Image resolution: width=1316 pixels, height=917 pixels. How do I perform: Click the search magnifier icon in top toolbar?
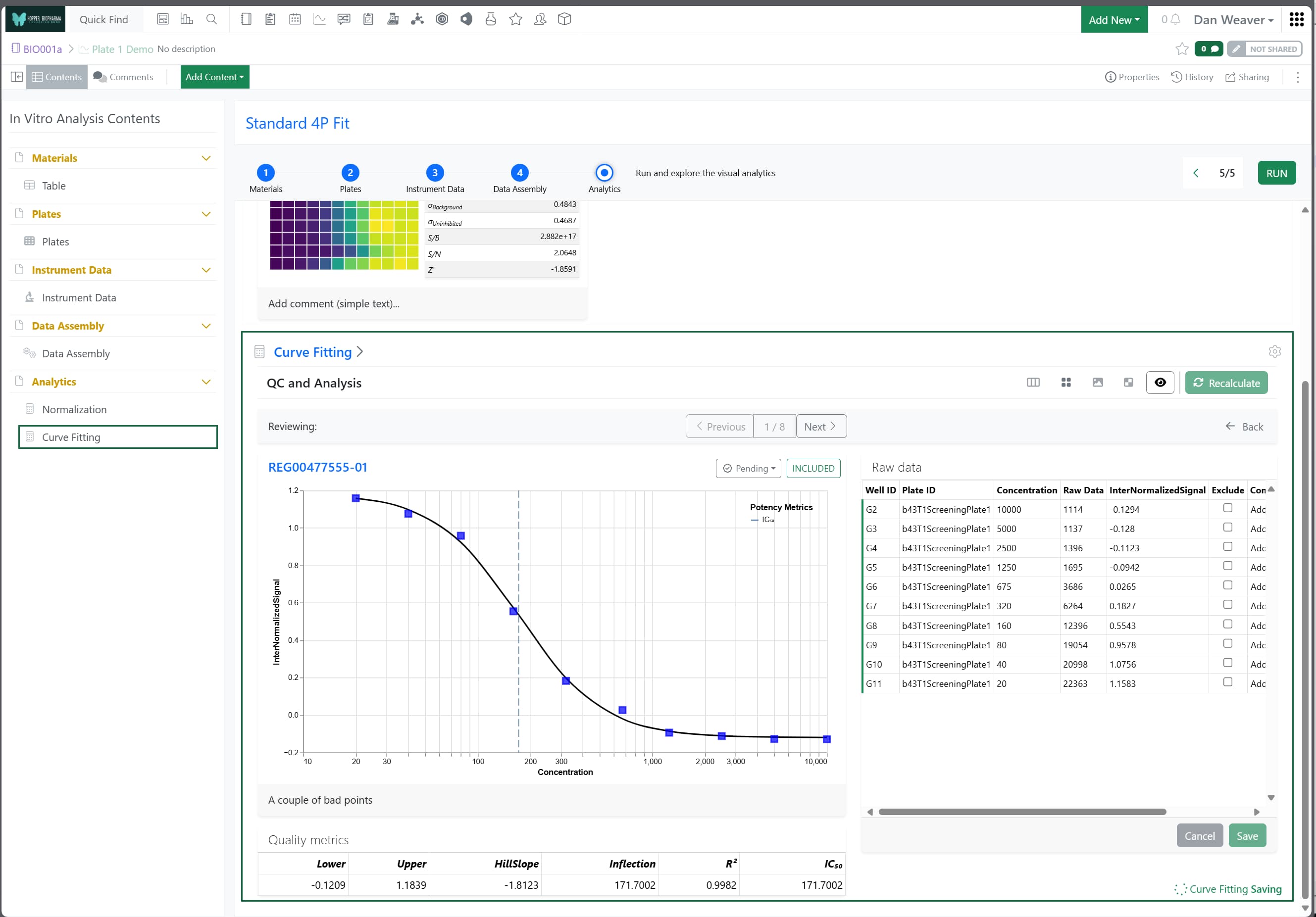tap(211, 19)
